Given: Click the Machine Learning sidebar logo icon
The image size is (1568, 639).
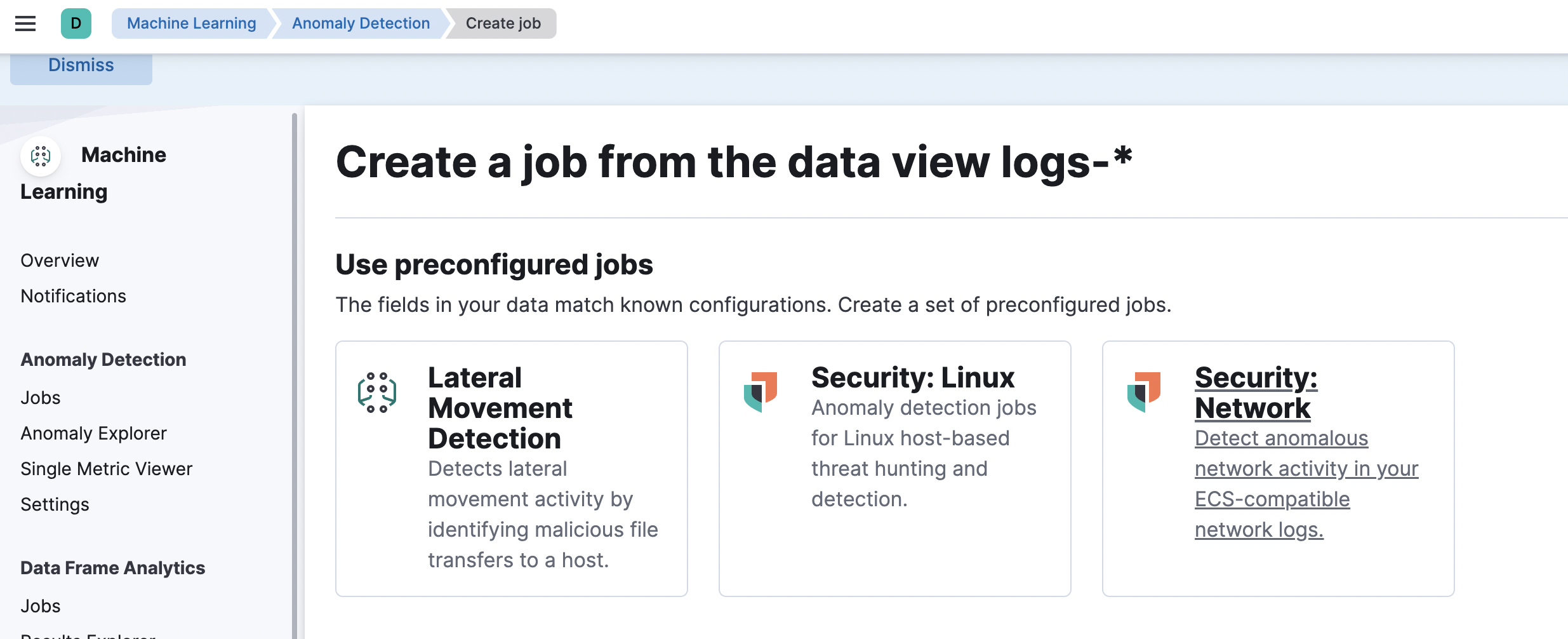Looking at the screenshot, I should (x=41, y=156).
